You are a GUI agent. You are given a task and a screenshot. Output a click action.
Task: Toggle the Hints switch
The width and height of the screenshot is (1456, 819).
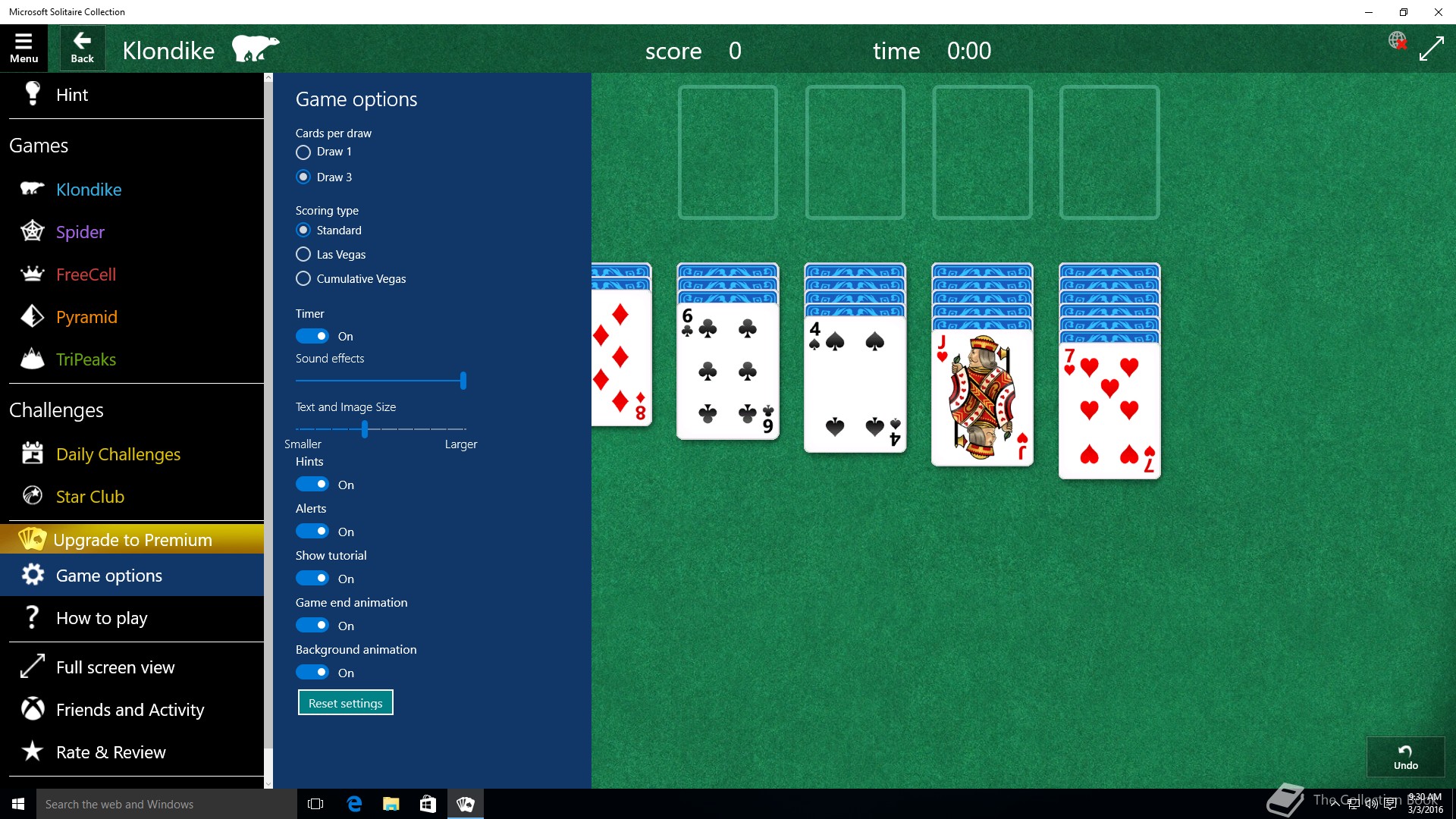click(312, 484)
